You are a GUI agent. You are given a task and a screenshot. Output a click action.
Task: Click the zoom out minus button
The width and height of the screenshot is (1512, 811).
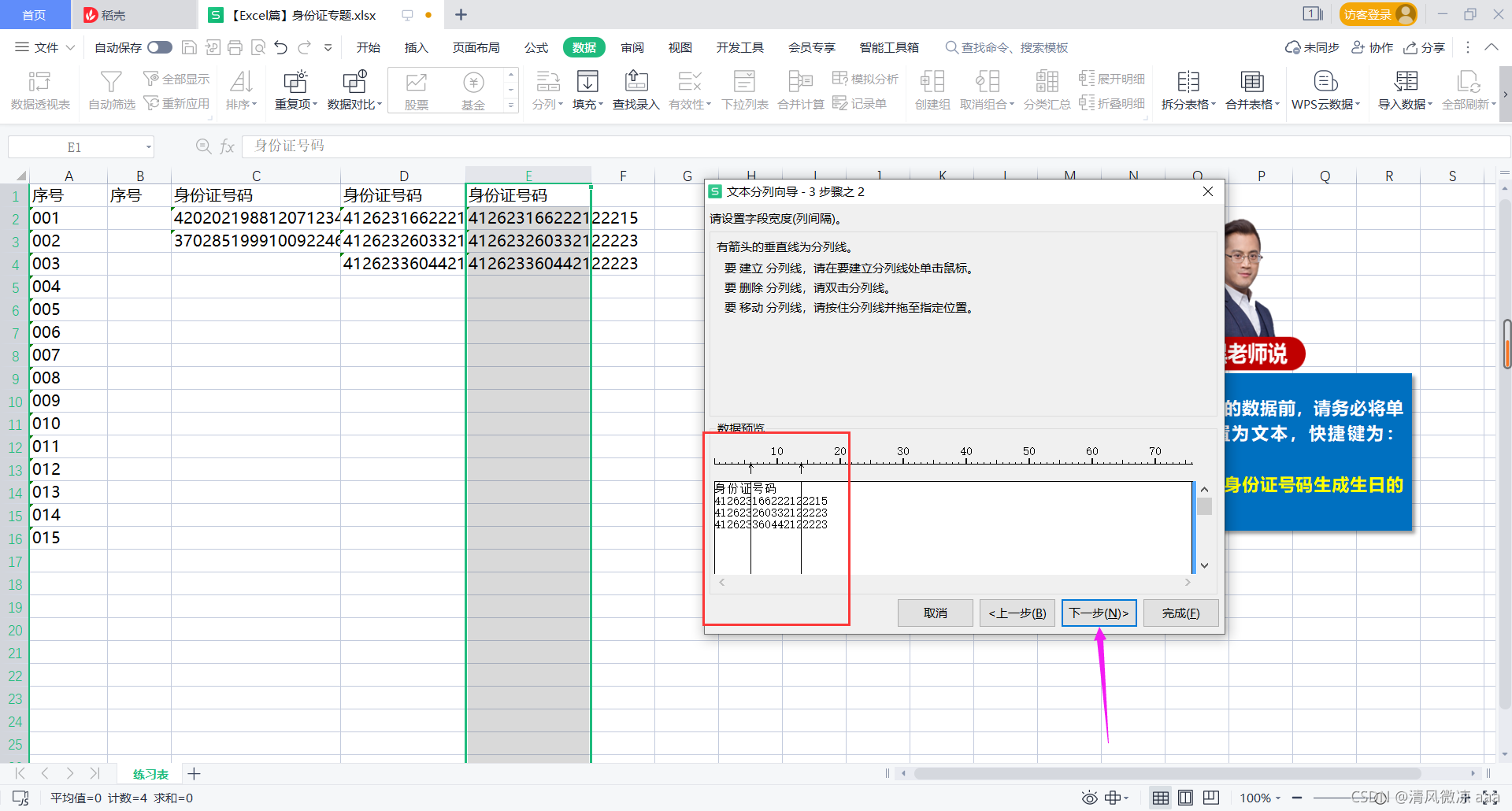click(x=1297, y=798)
